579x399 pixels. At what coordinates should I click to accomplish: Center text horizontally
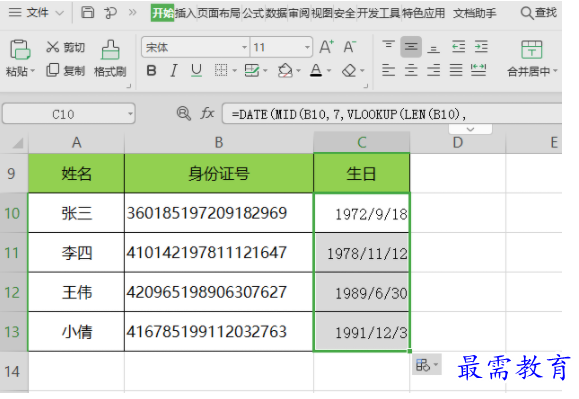[411, 70]
